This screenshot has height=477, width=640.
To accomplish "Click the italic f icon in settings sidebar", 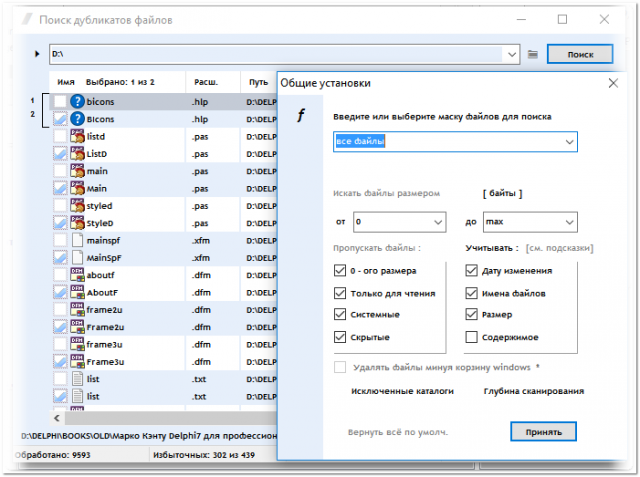I will (x=301, y=115).
